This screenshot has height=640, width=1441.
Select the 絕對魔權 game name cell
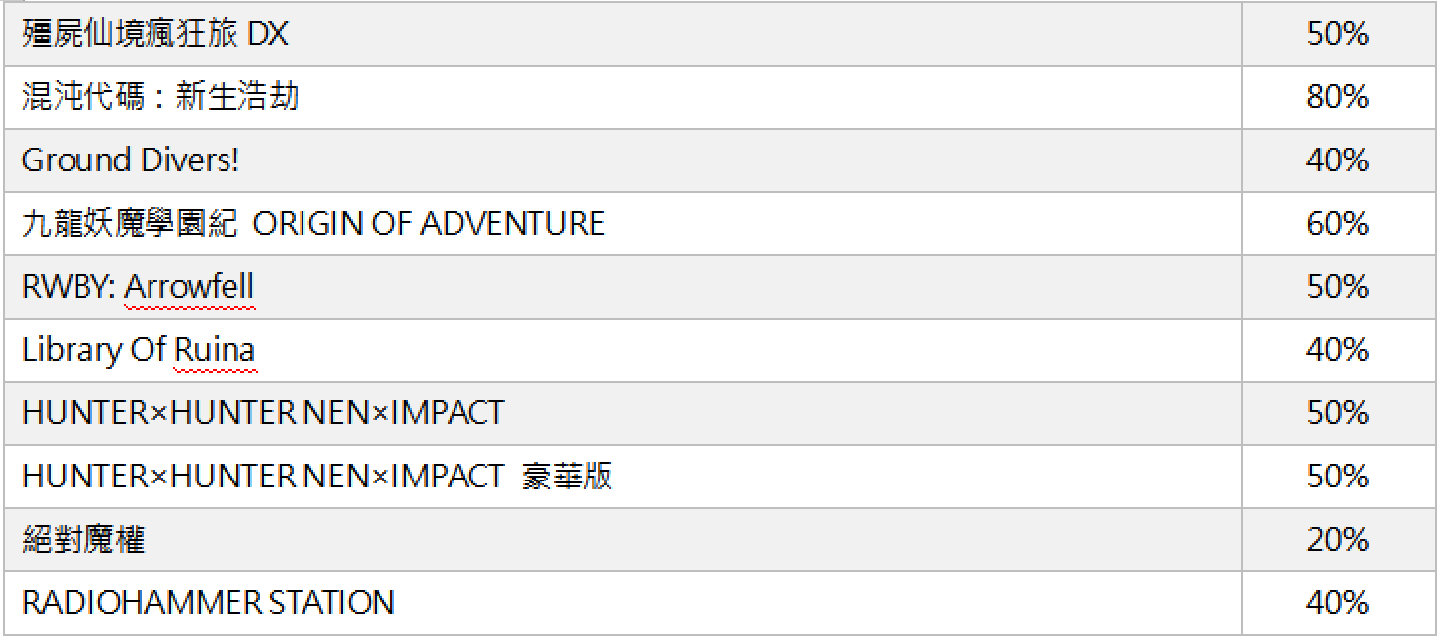coord(84,540)
